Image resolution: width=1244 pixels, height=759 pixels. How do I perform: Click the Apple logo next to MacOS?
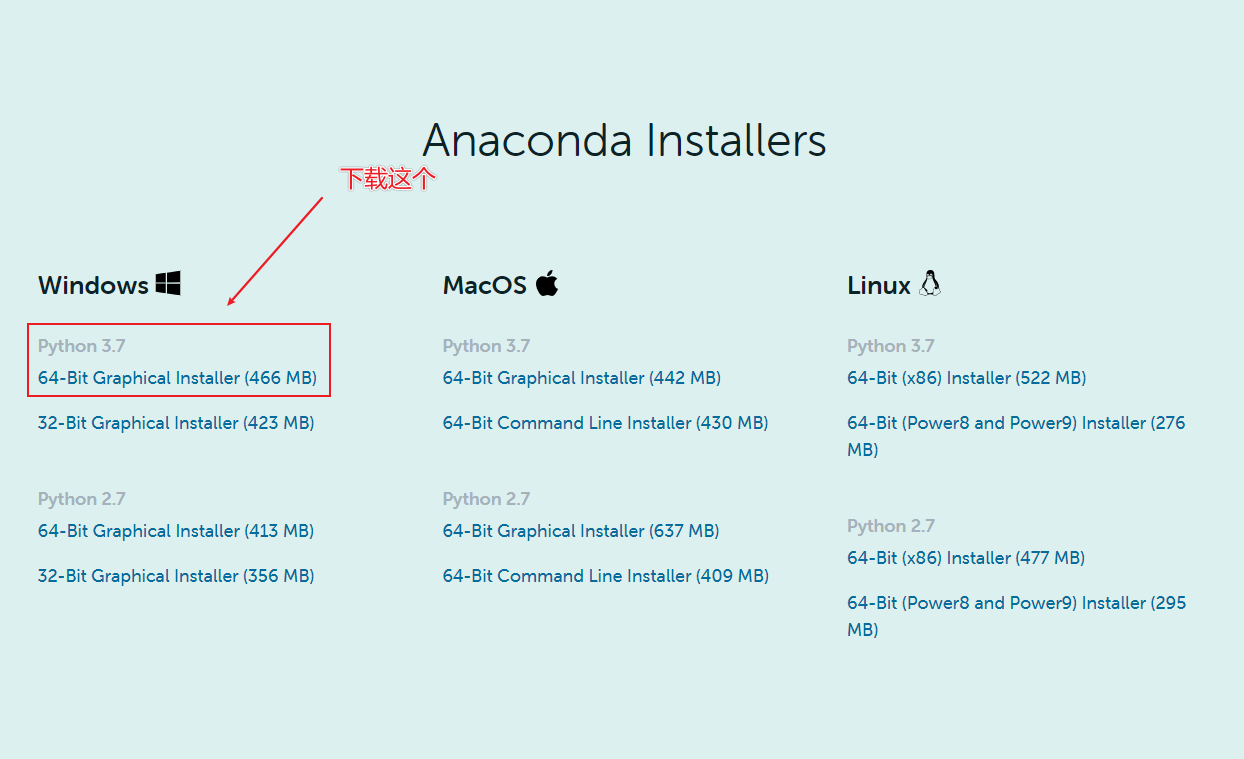pos(546,283)
